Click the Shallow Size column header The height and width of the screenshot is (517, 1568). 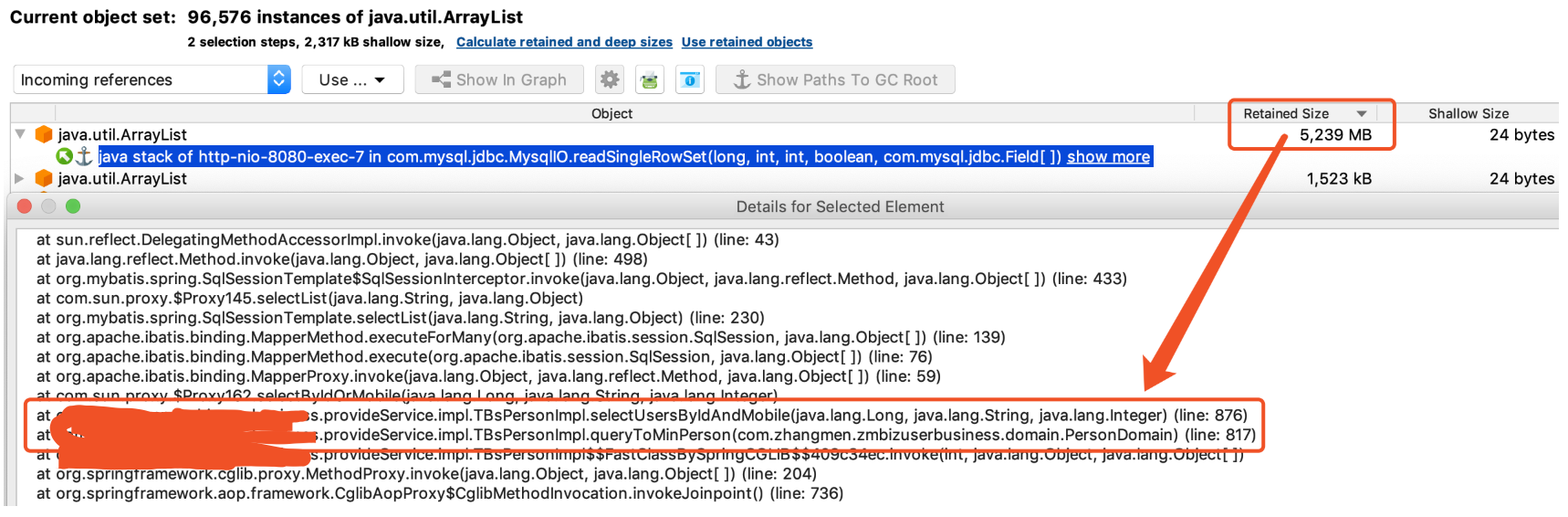[x=1468, y=113]
